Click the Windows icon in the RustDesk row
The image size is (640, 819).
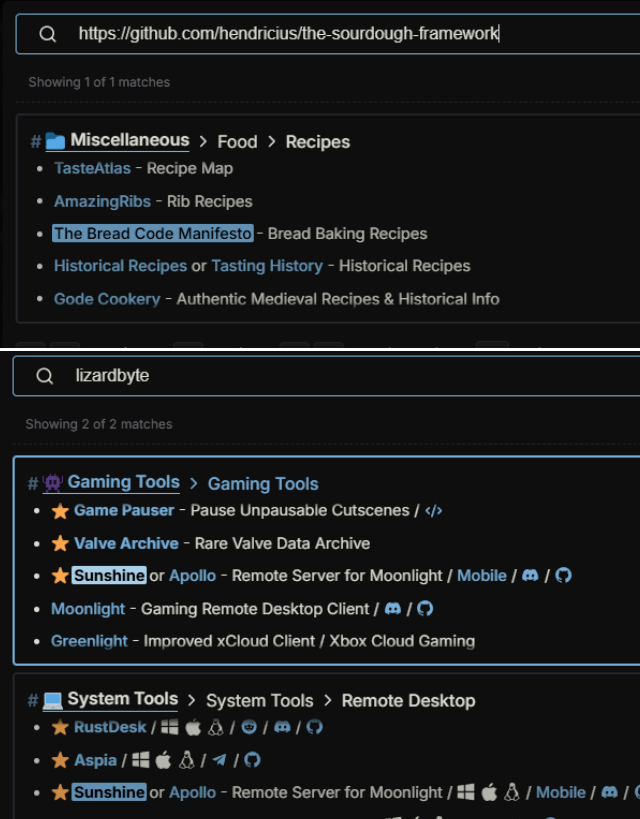[x=169, y=727]
